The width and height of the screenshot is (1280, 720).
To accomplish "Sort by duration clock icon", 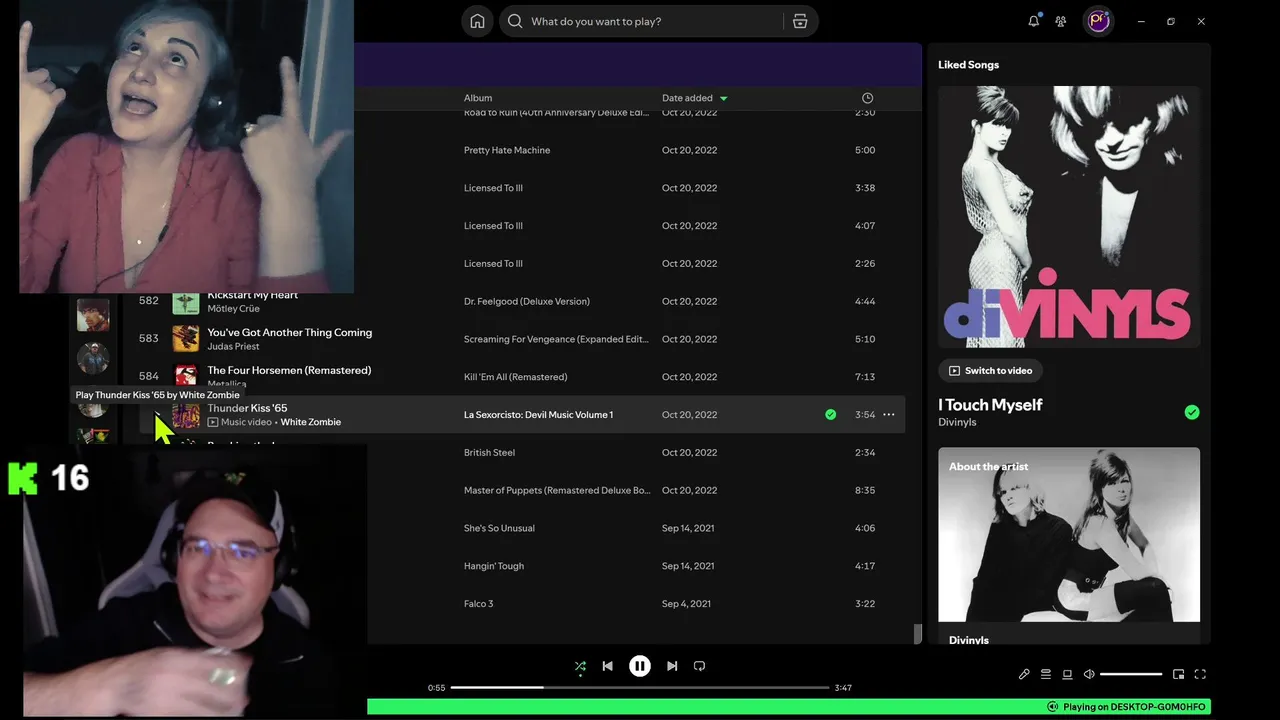I will coord(867,98).
